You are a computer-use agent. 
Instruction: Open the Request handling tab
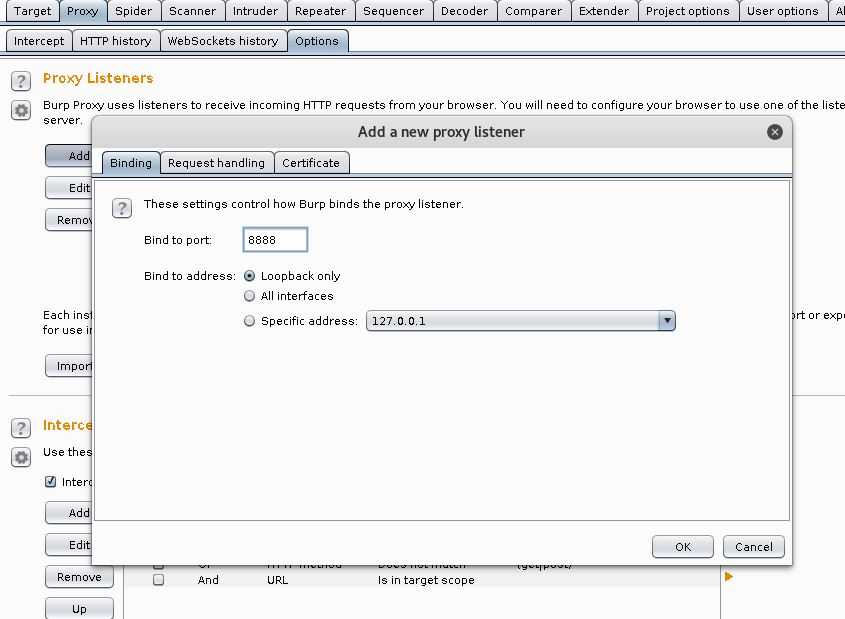coord(216,163)
